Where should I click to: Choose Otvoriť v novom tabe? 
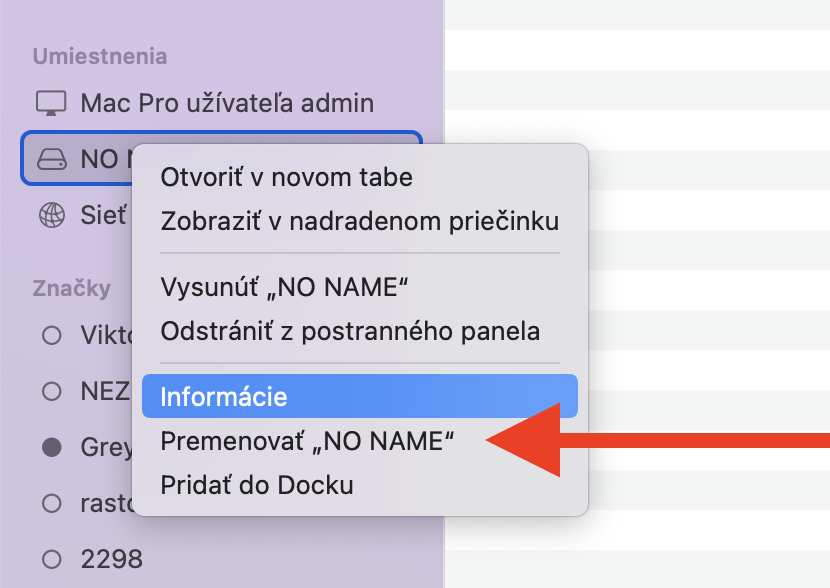point(286,178)
